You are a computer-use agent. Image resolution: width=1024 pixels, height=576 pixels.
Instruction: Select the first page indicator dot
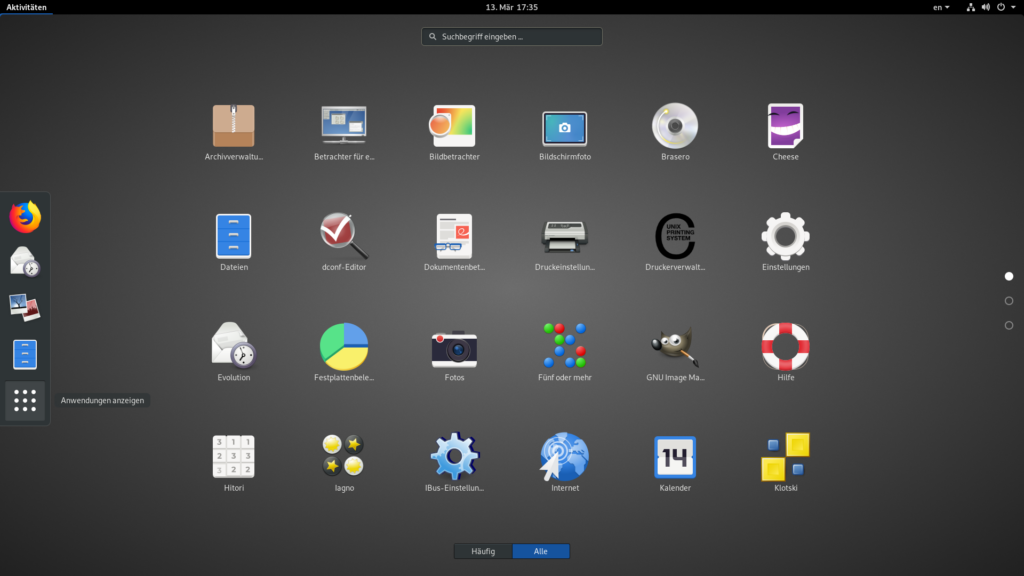[x=1009, y=277]
